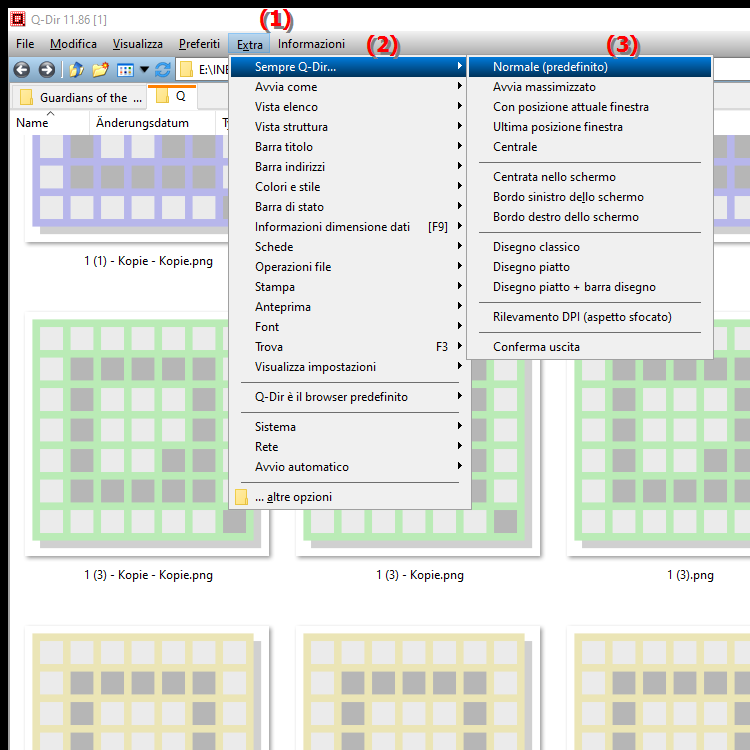Choose Centrata nello schermo

click(590, 177)
